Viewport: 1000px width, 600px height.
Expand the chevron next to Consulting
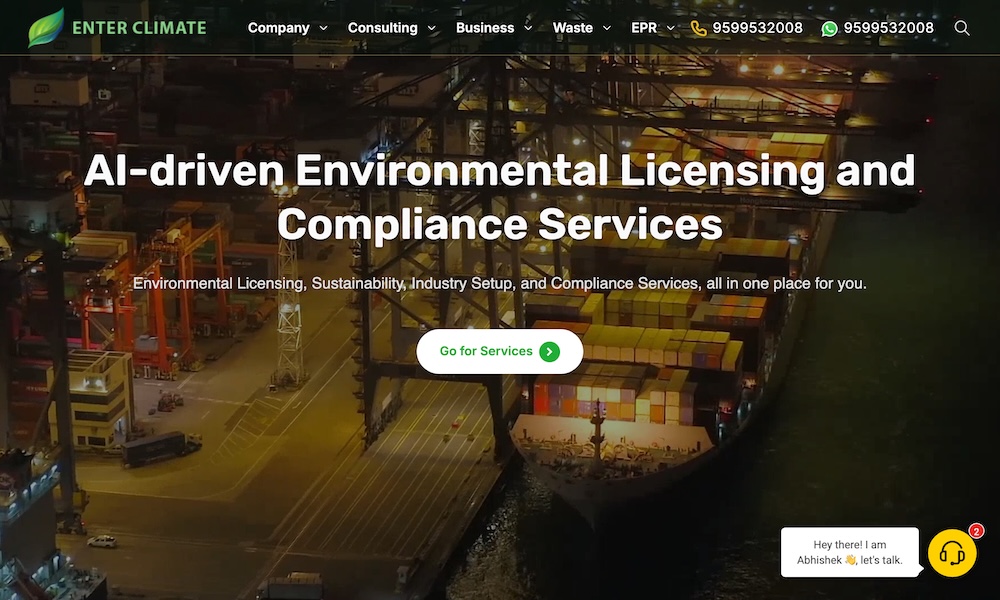432,29
